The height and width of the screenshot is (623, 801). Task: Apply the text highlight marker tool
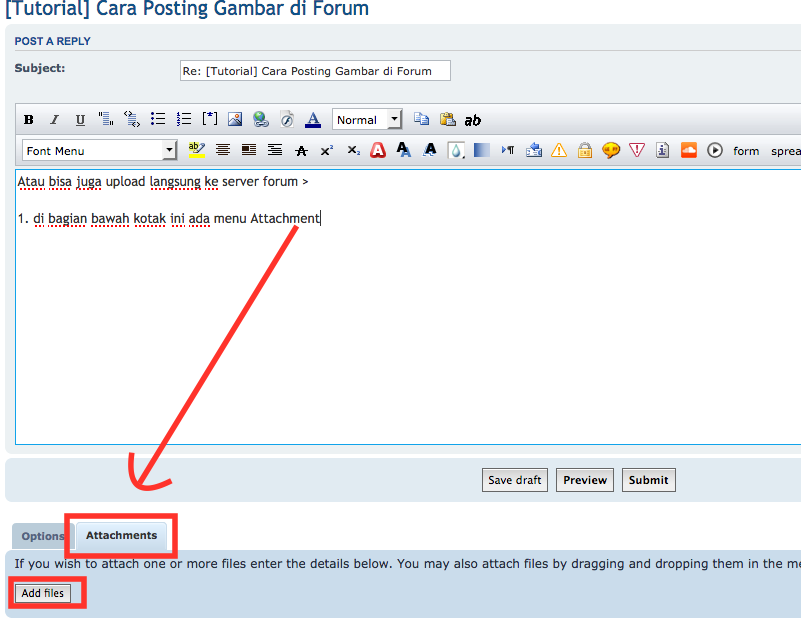coord(196,150)
